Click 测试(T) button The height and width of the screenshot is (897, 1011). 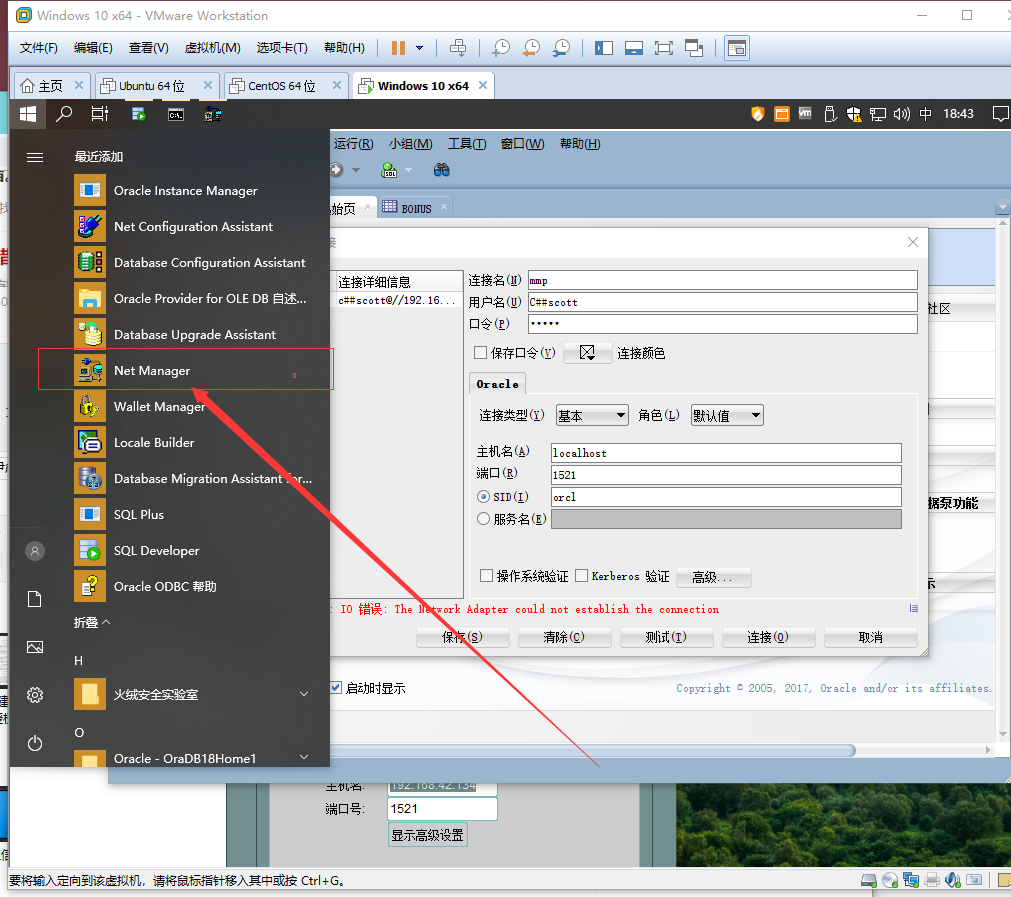pos(666,637)
